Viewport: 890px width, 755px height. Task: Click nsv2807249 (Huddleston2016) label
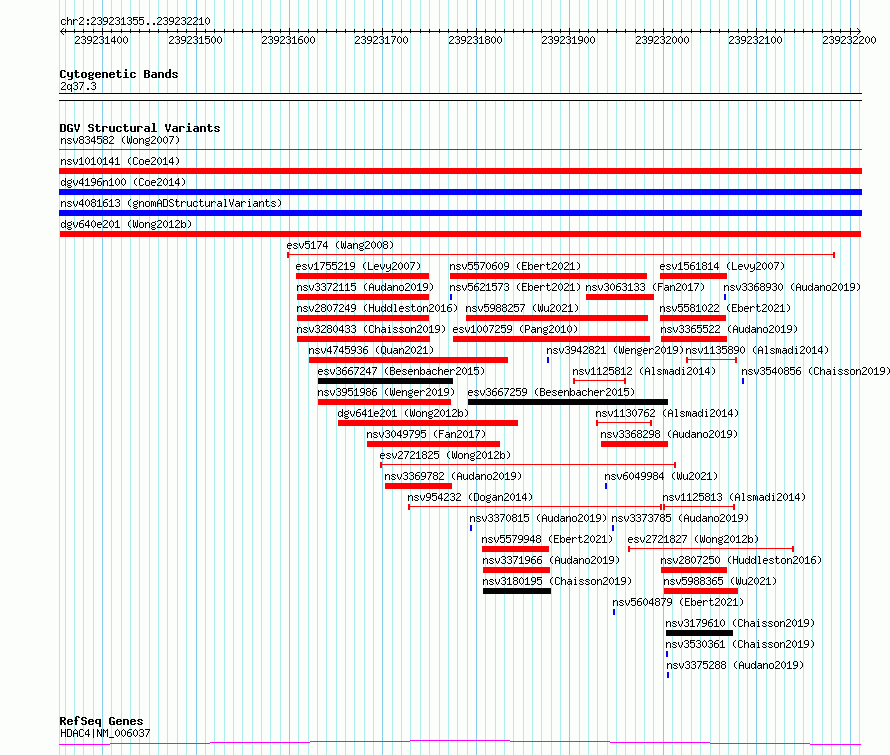click(x=377, y=308)
